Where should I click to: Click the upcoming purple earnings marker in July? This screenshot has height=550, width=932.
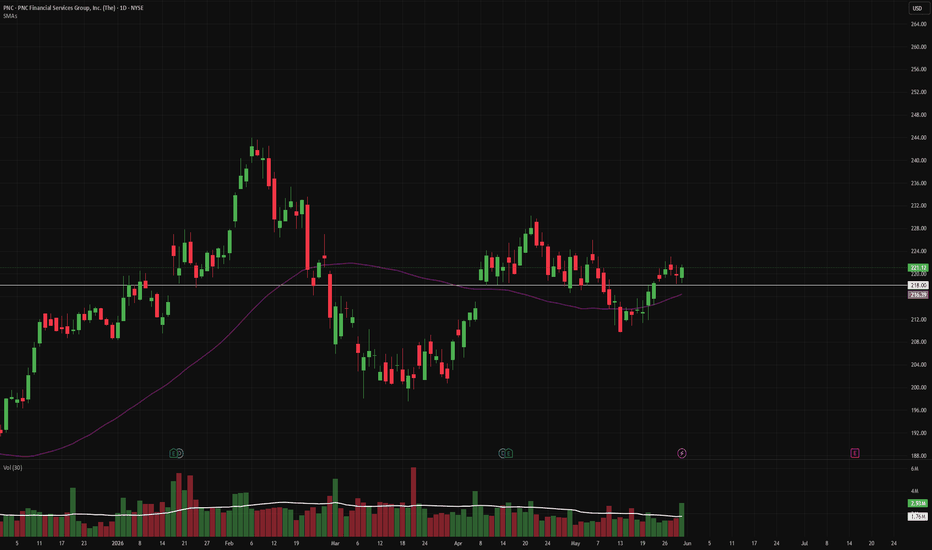click(855, 453)
